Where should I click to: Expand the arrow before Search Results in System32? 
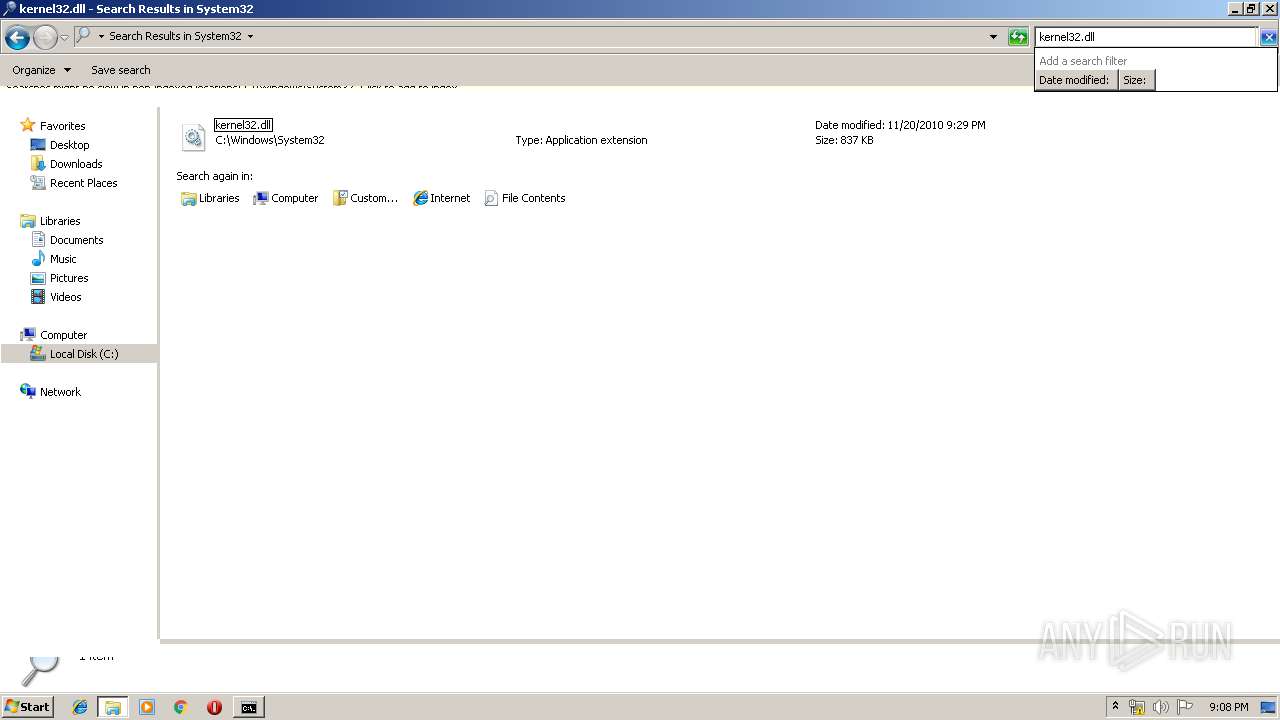(x=101, y=36)
